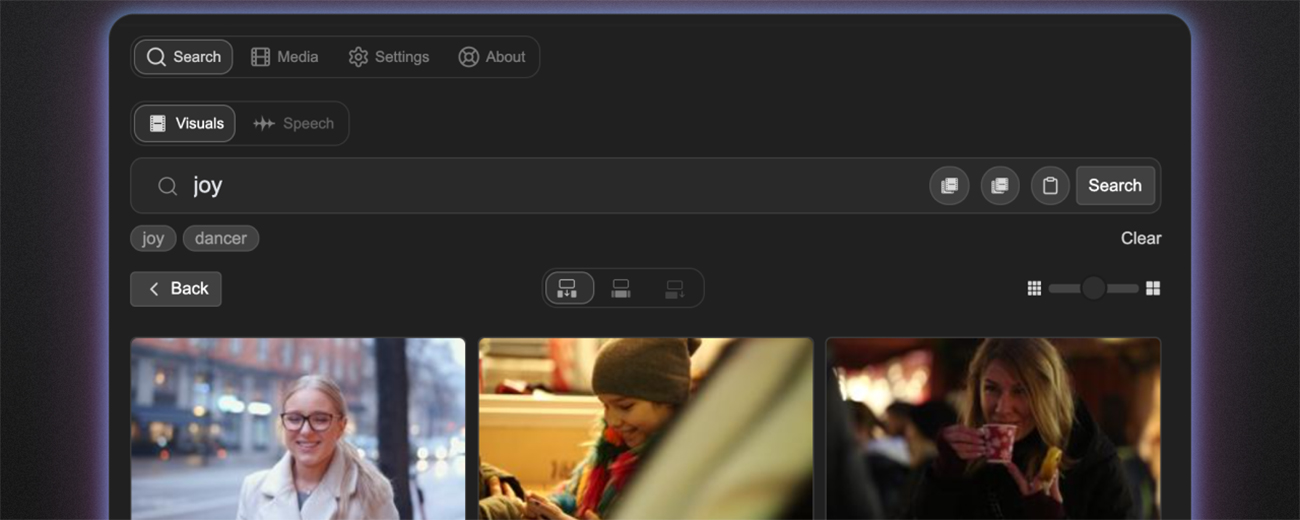The height and width of the screenshot is (520, 1300).
Task: Switch search mode to Visuals
Action: click(185, 124)
